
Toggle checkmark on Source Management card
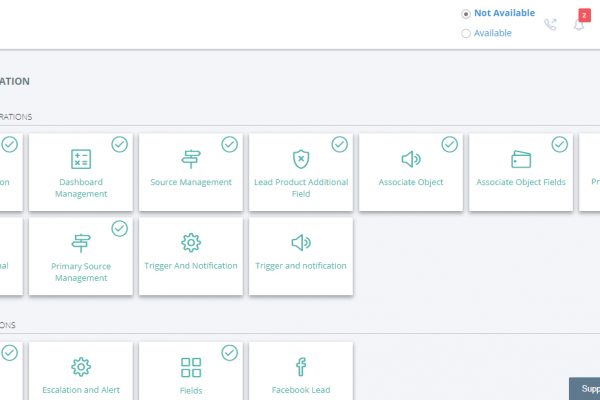tap(229, 144)
